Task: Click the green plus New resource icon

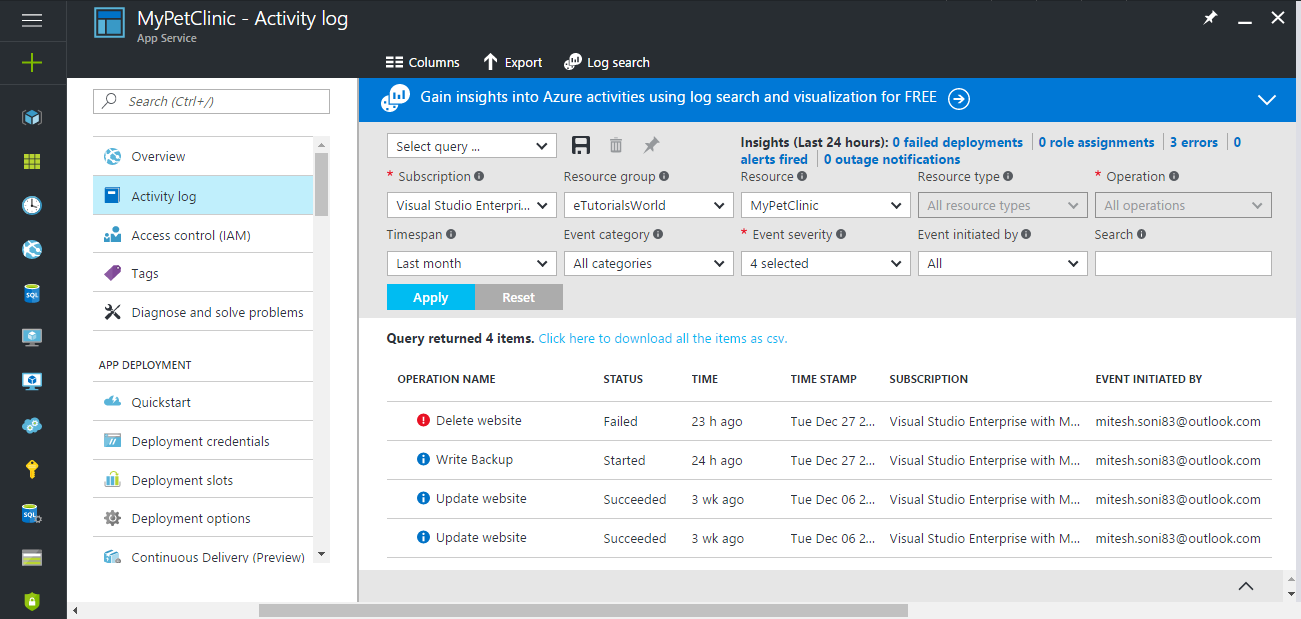Action: click(32, 63)
